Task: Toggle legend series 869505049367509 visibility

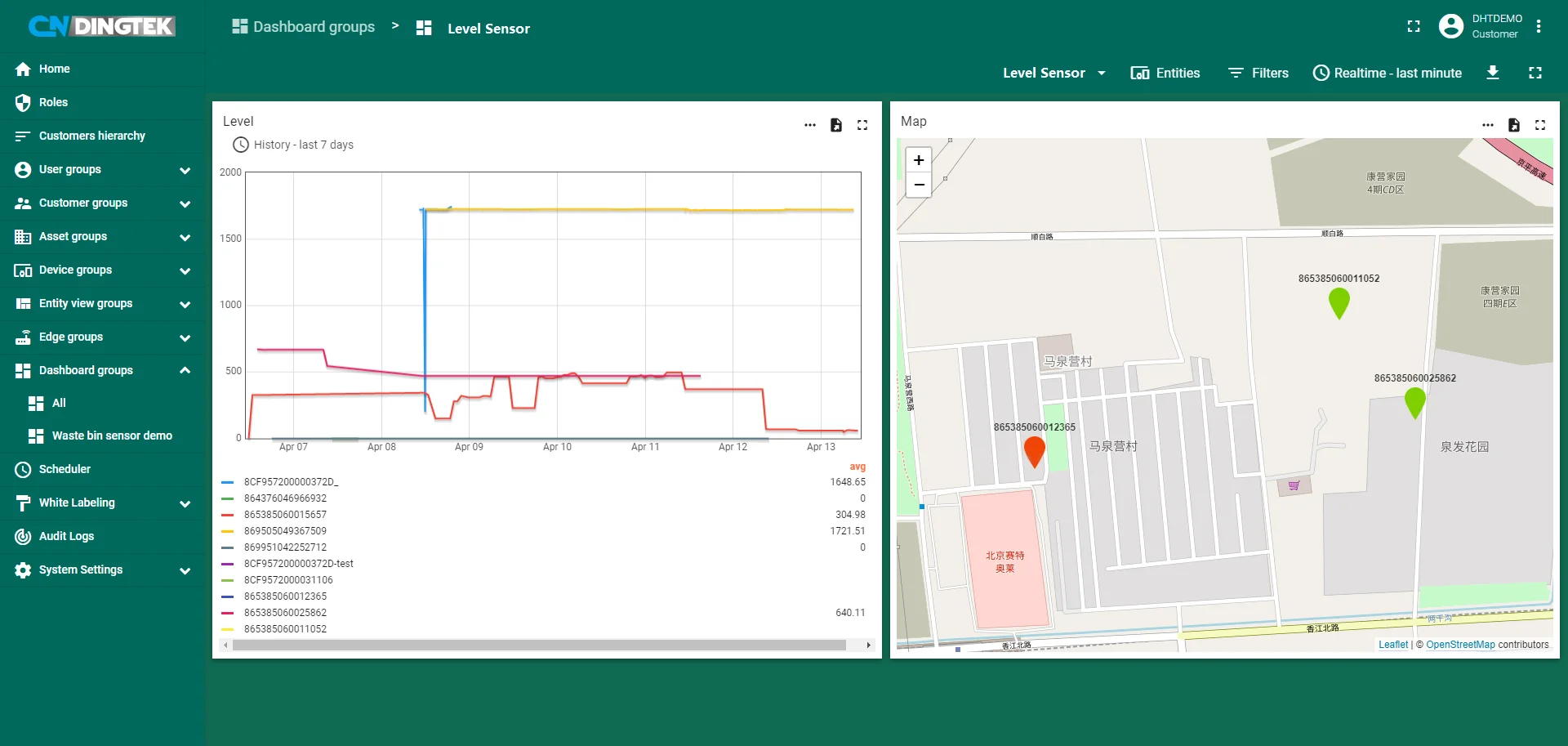Action: tap(285, 531)
